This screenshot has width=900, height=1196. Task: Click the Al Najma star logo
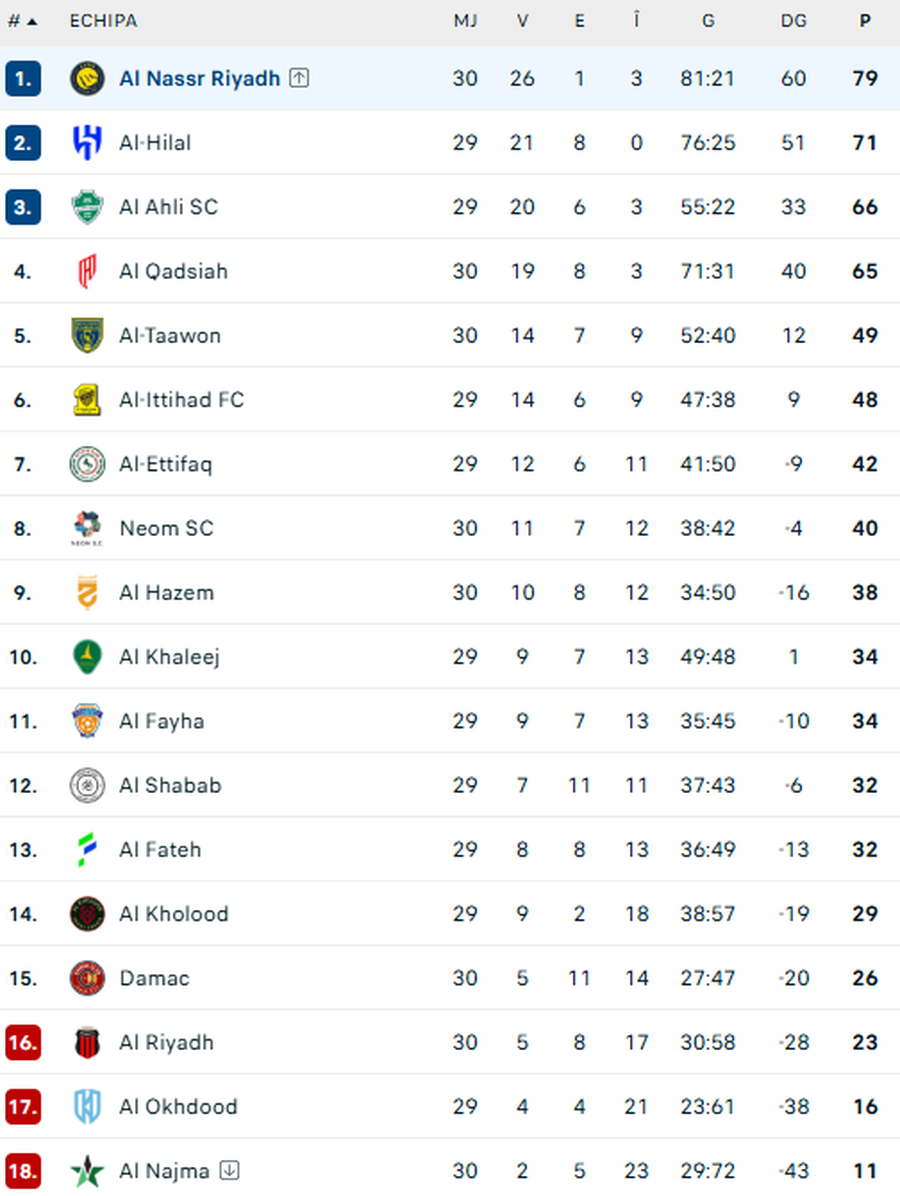(87, 1171)
